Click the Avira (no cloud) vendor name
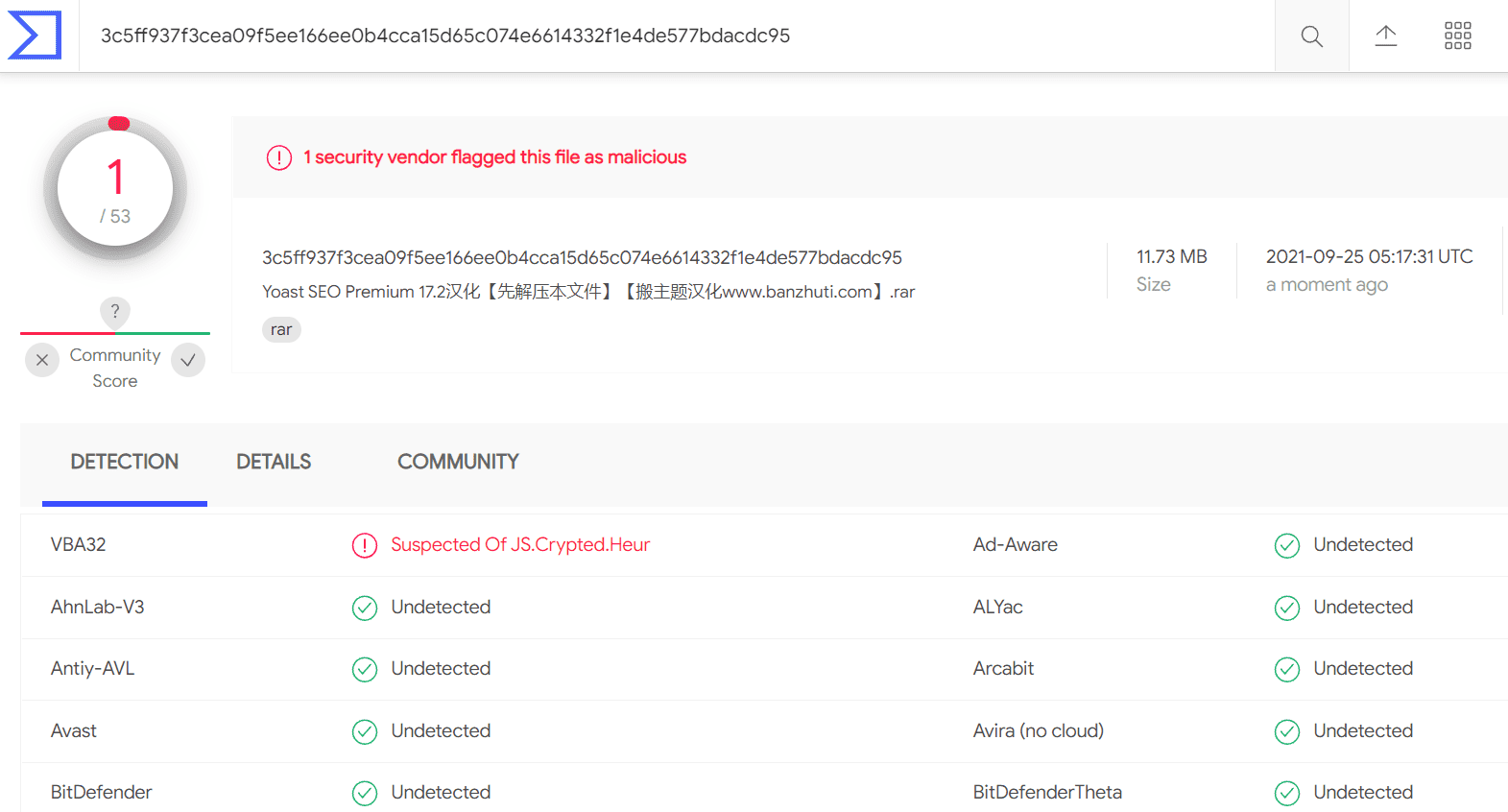 tap(1038, 730)
